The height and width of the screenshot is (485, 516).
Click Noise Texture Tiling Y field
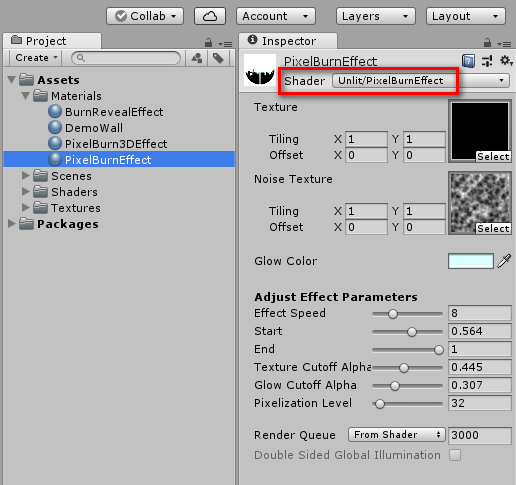tap(424, 211)
